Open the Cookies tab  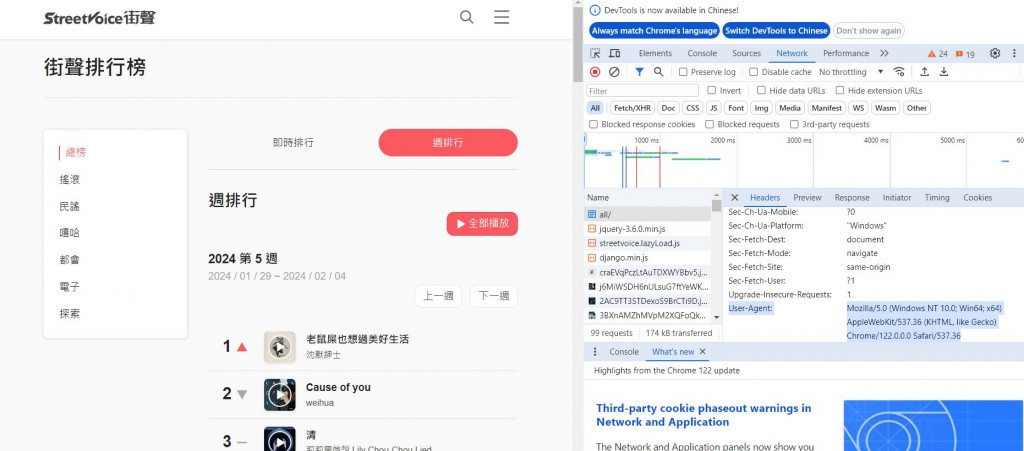(x=977, y=198)
